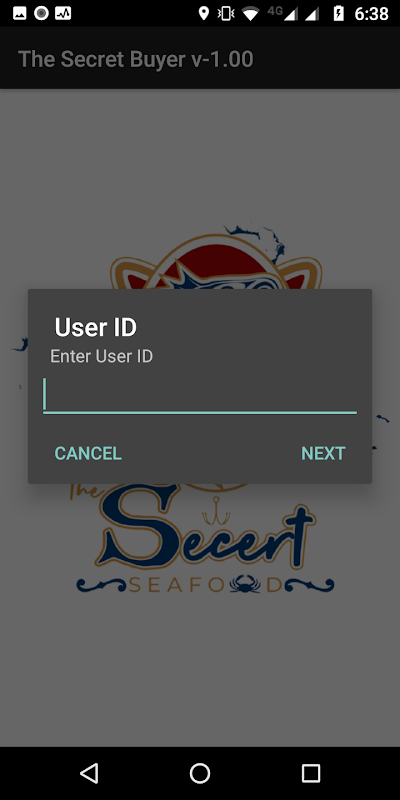The width and height of the screenshot is (400, 800).
Task: Tap the second signal strength icon
Action: (312, 14)
